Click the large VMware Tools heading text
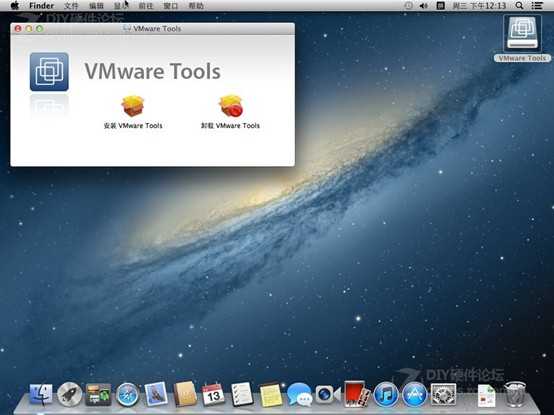The width and height of the screenshot is (554, 415). coord(153,71)
